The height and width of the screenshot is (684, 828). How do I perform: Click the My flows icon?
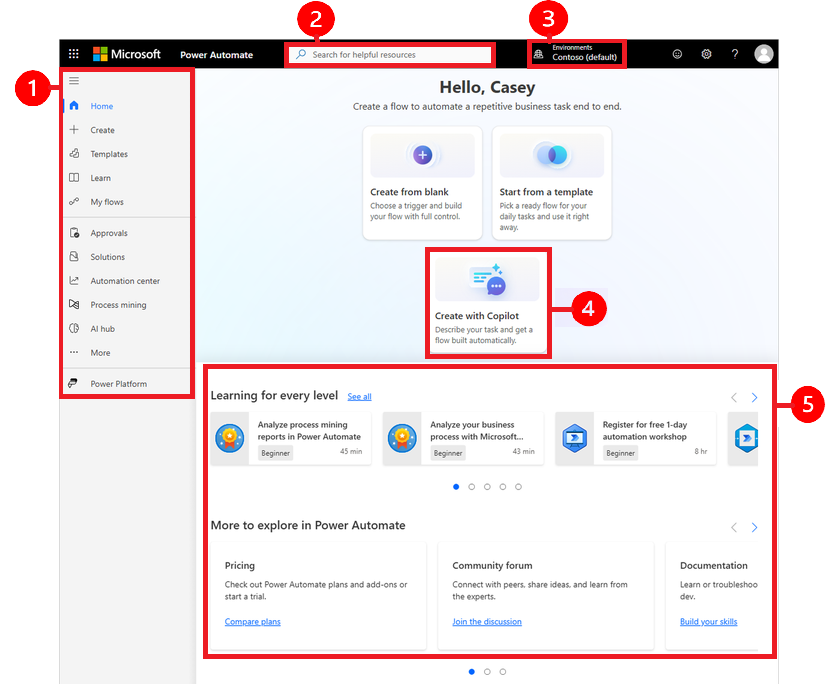pos(74,201)
